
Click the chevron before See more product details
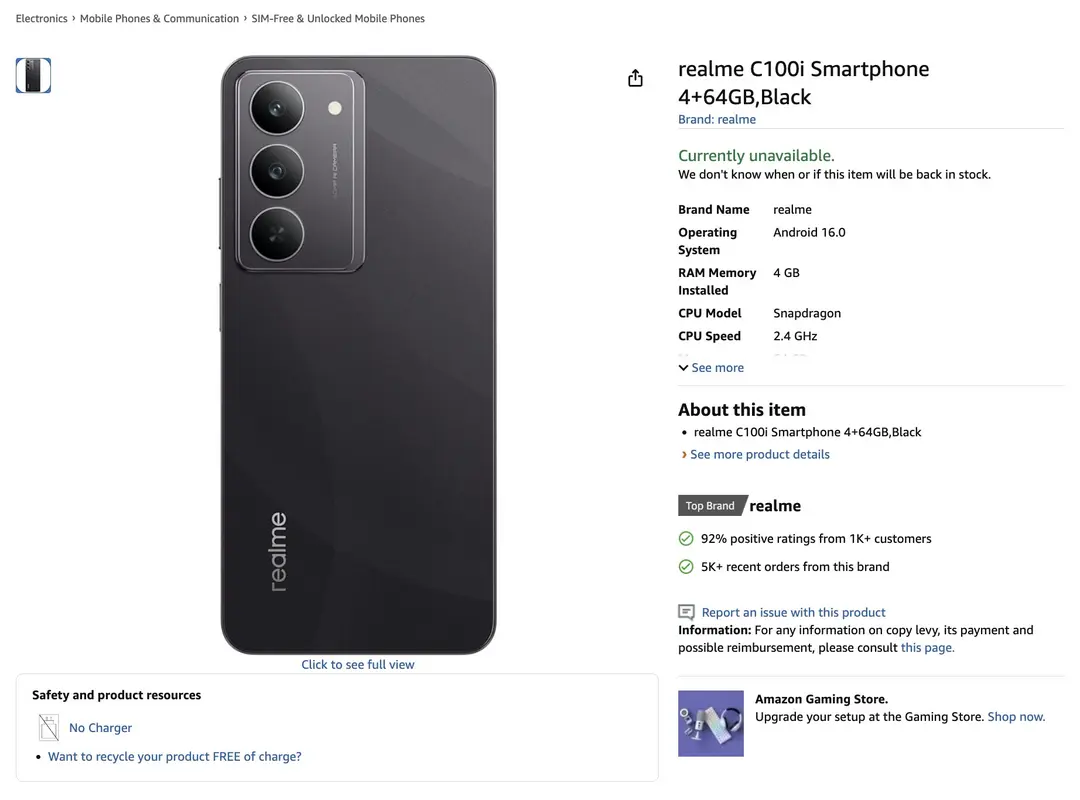pyautogui.click(x=683, y=454)
